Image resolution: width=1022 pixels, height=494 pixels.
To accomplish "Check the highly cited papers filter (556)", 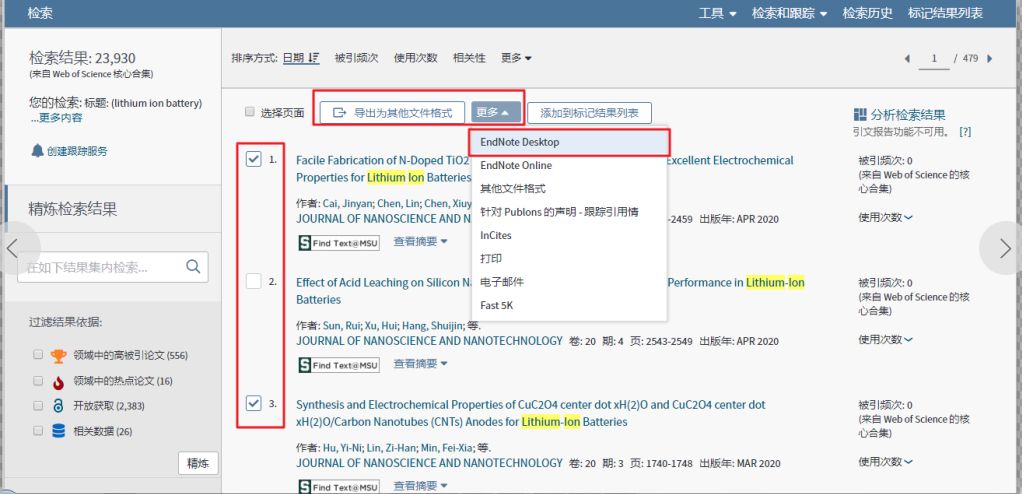I will pyautogui.click(x=38, y=355).
